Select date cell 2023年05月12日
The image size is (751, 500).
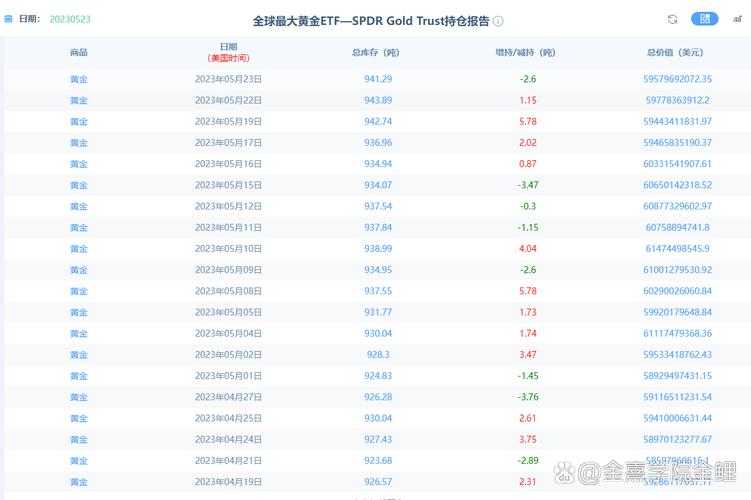[x=228, y=206]
